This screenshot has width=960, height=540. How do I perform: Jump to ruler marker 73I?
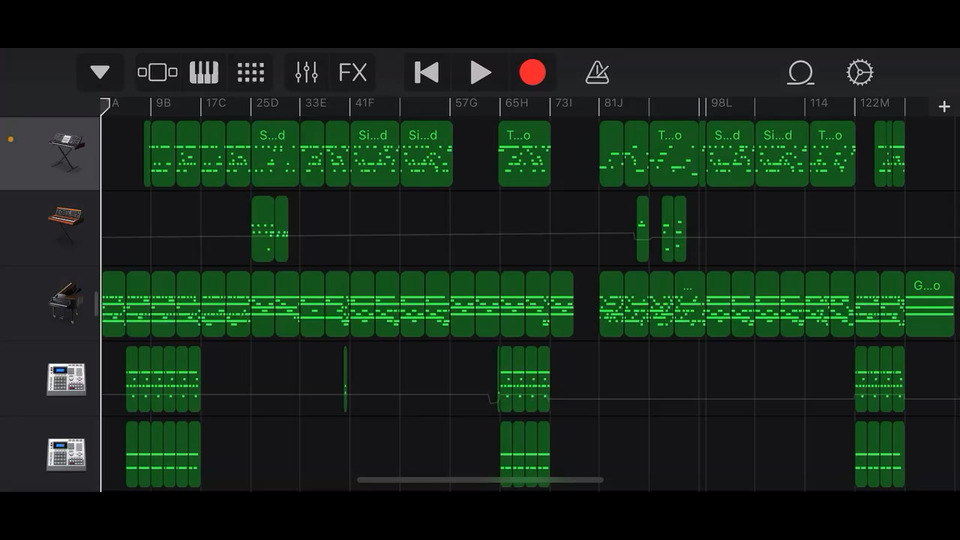[563, 103]
